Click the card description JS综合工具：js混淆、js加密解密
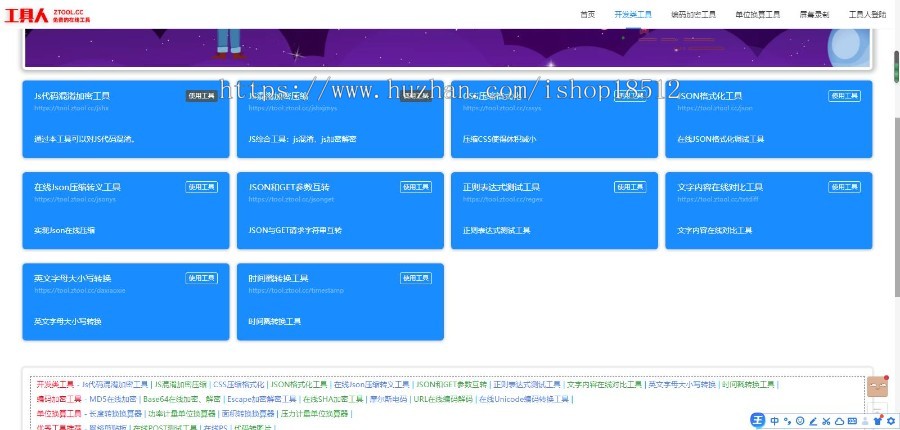900x430 pixels. 302,139
